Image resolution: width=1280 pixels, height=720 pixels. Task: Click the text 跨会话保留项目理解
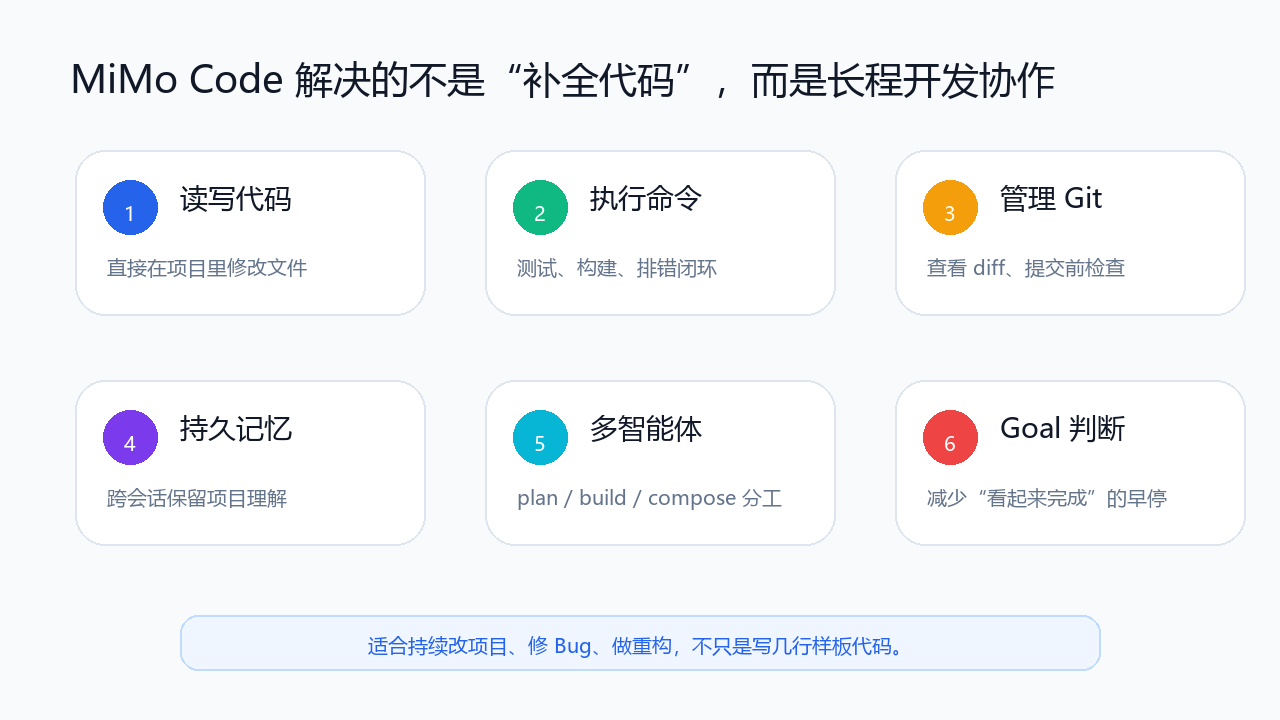point(197,498)
